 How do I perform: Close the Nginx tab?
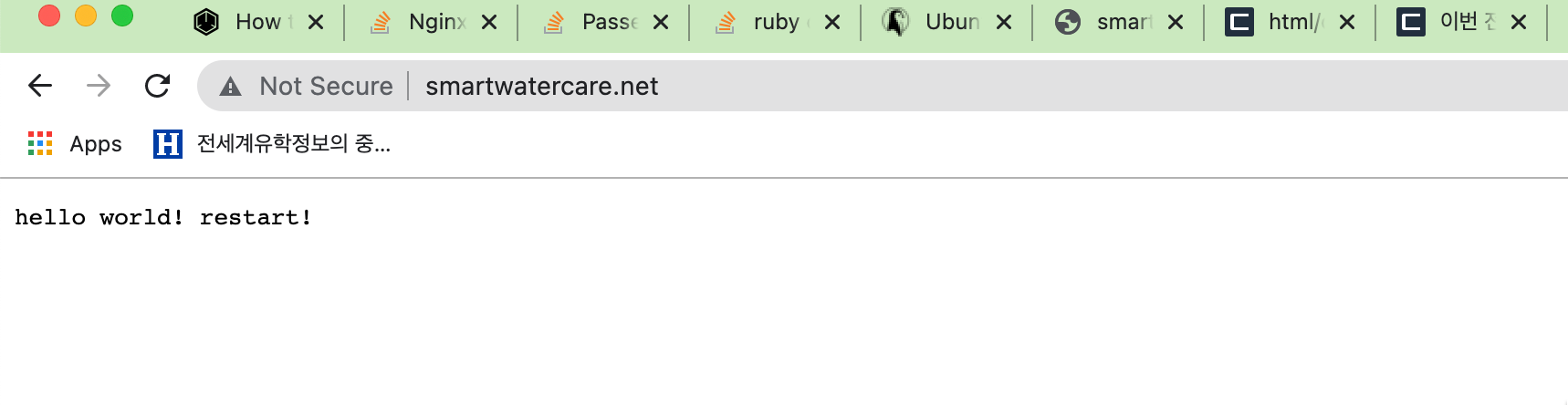(x=489, y=22)
